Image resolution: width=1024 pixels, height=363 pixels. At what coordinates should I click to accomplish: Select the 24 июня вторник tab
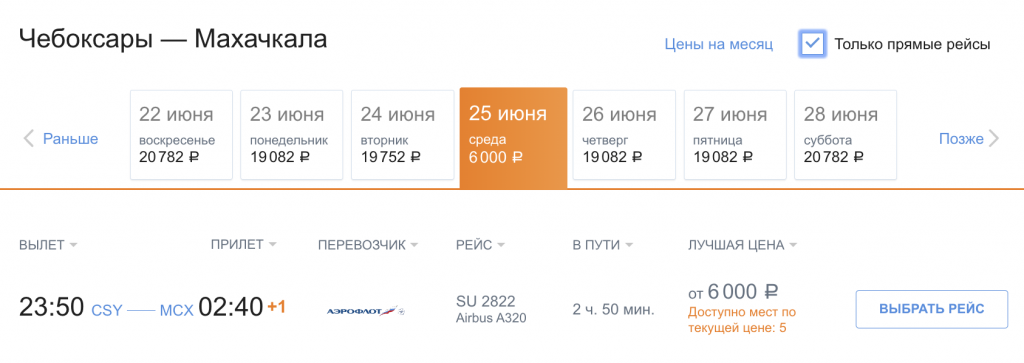403,134
